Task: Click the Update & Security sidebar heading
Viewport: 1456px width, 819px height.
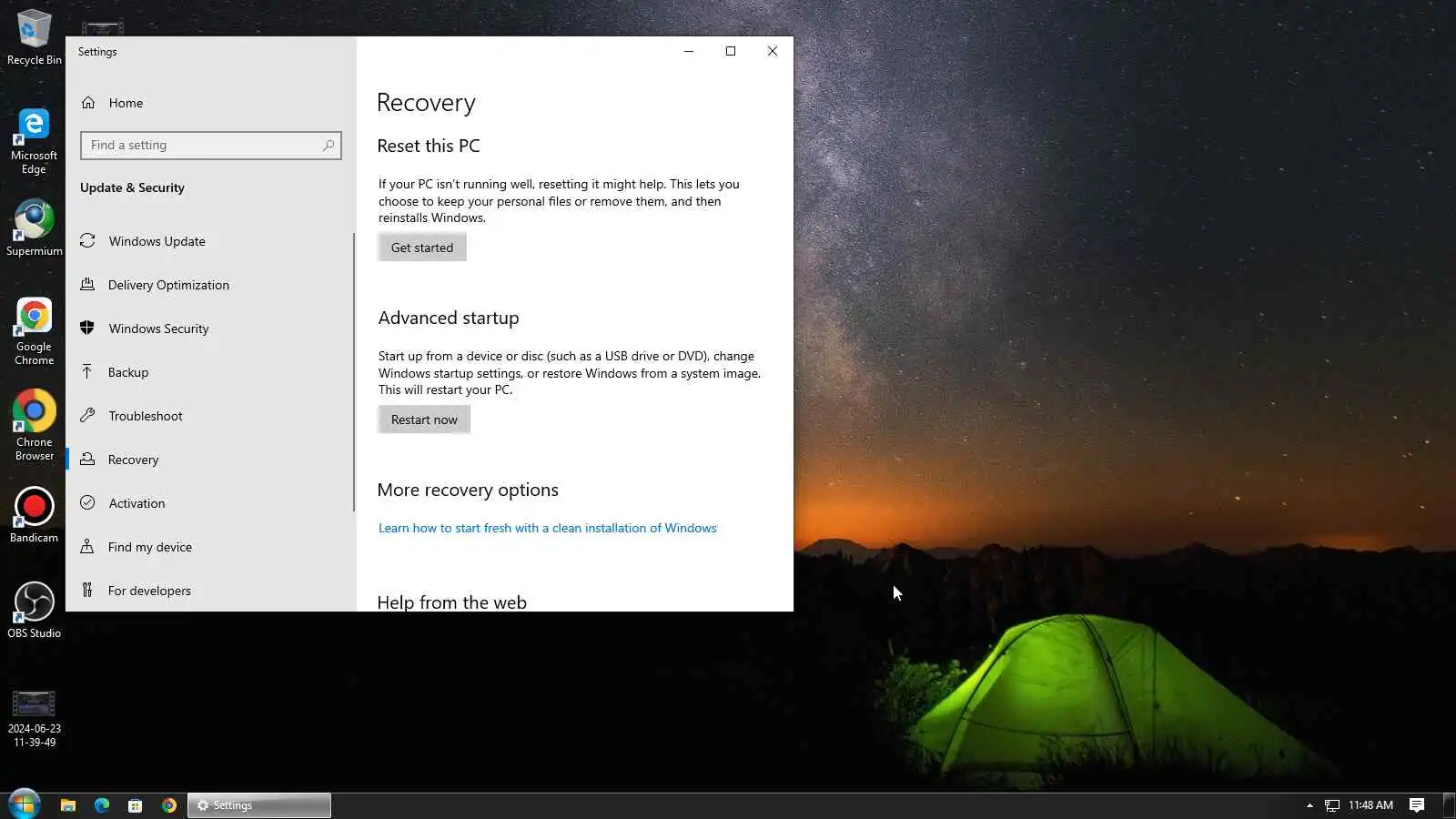Action: 132,187
